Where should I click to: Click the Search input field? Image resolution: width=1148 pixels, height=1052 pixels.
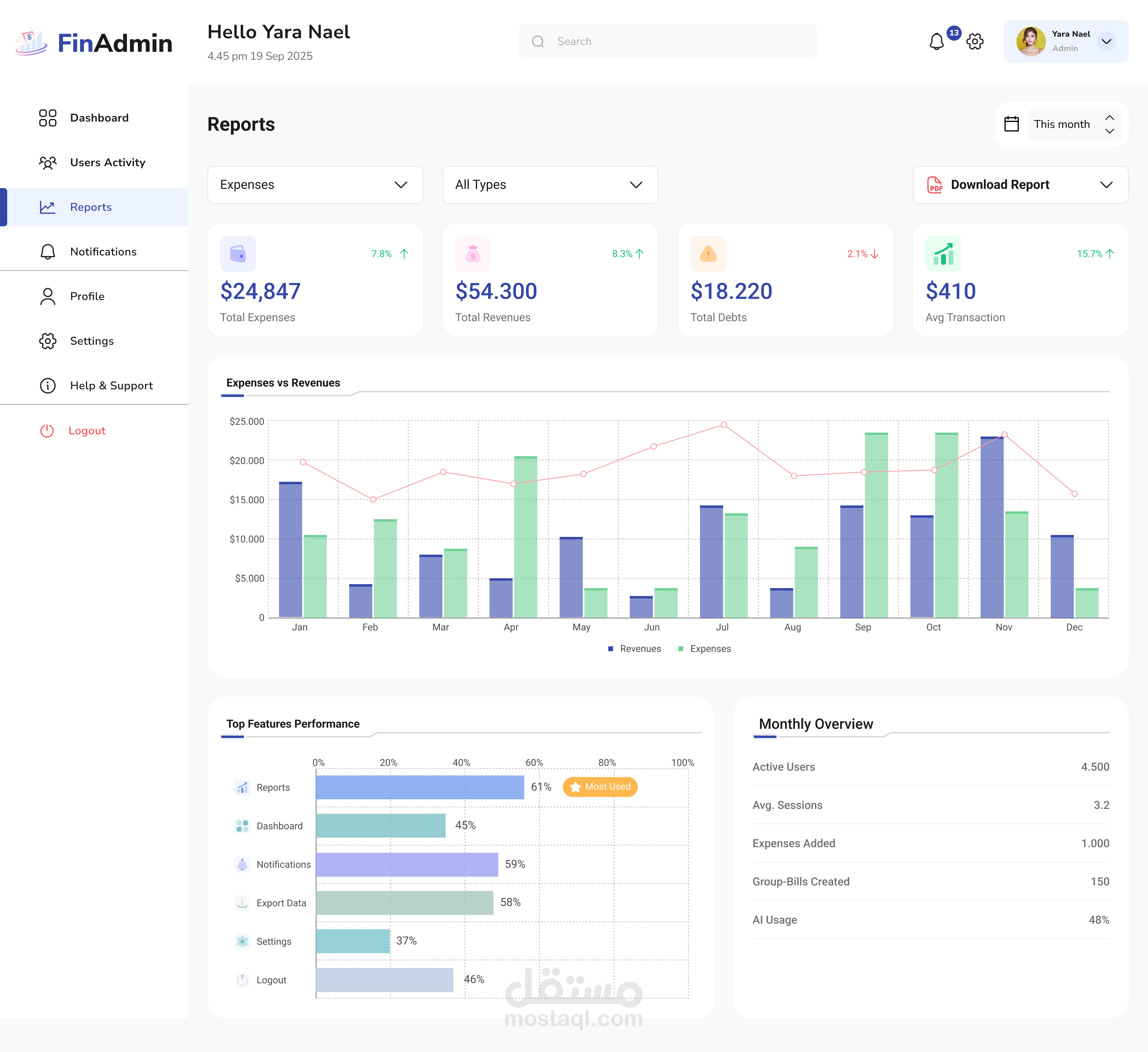click(x=667, y=42)
